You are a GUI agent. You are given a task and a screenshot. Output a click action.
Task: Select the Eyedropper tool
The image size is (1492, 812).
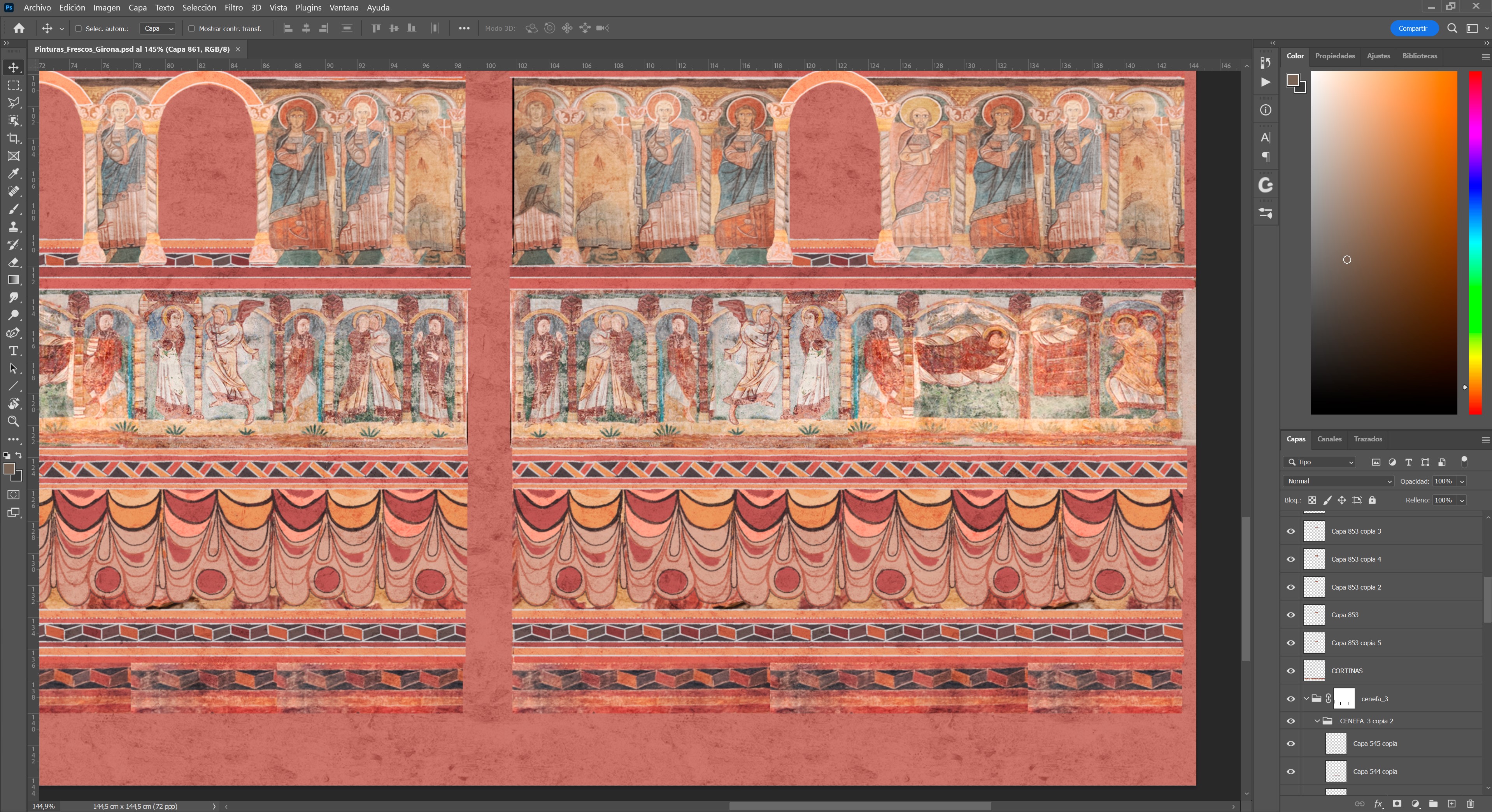click(13, 173)
